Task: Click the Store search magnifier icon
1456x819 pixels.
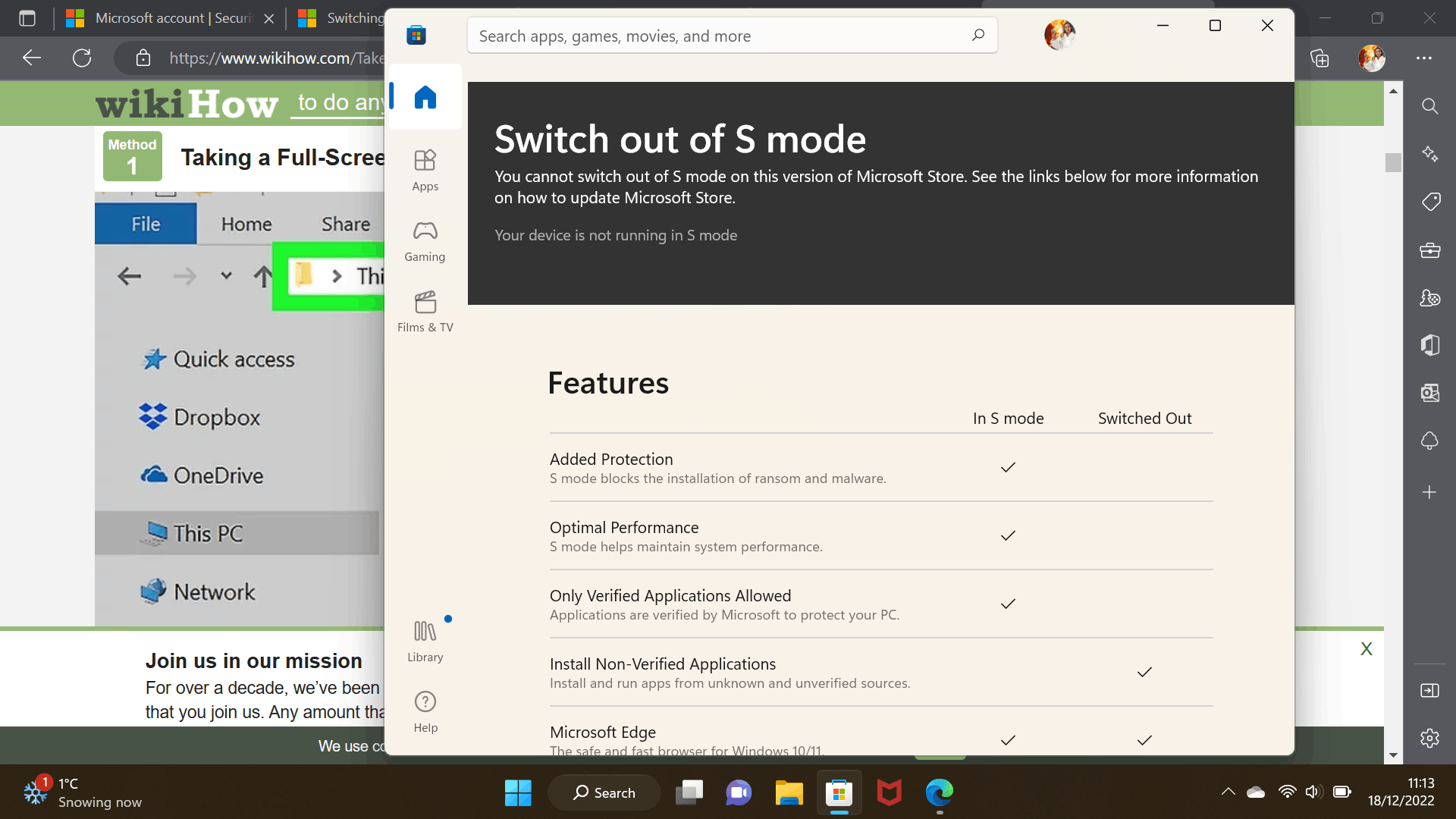Action: coord(978,35)
